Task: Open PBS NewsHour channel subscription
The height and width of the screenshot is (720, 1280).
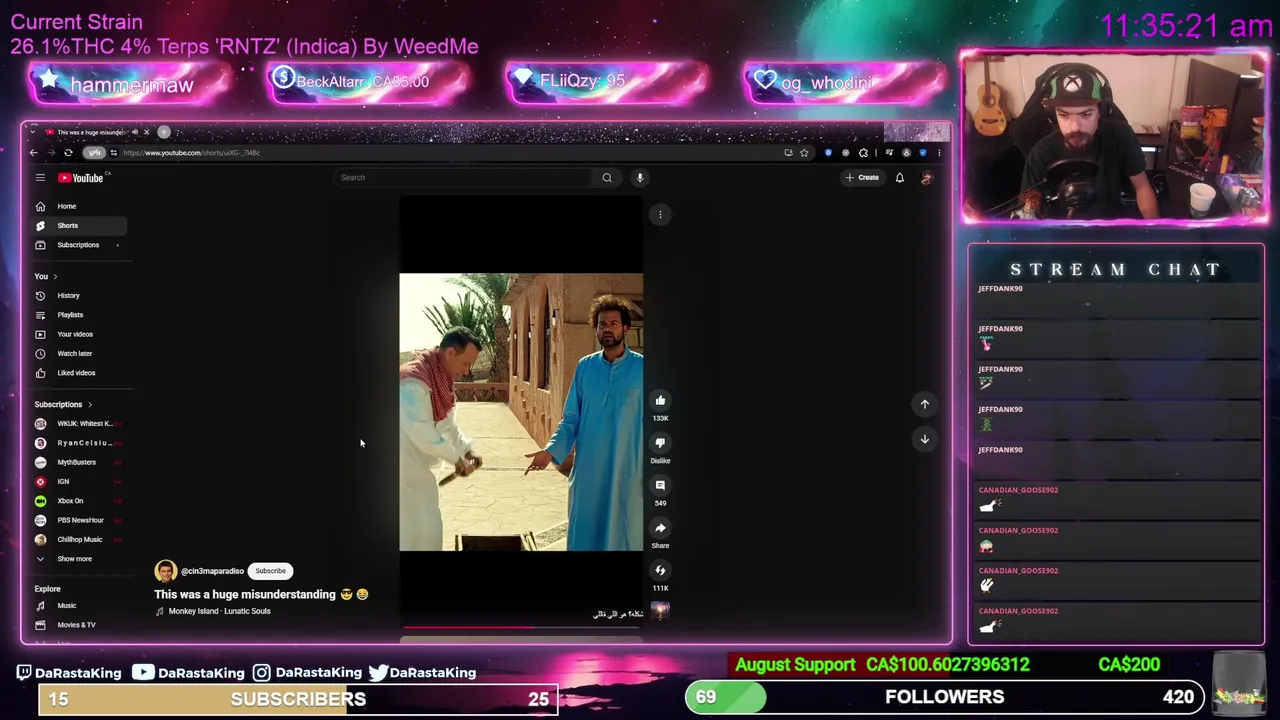Action: (x=79, y=521)
